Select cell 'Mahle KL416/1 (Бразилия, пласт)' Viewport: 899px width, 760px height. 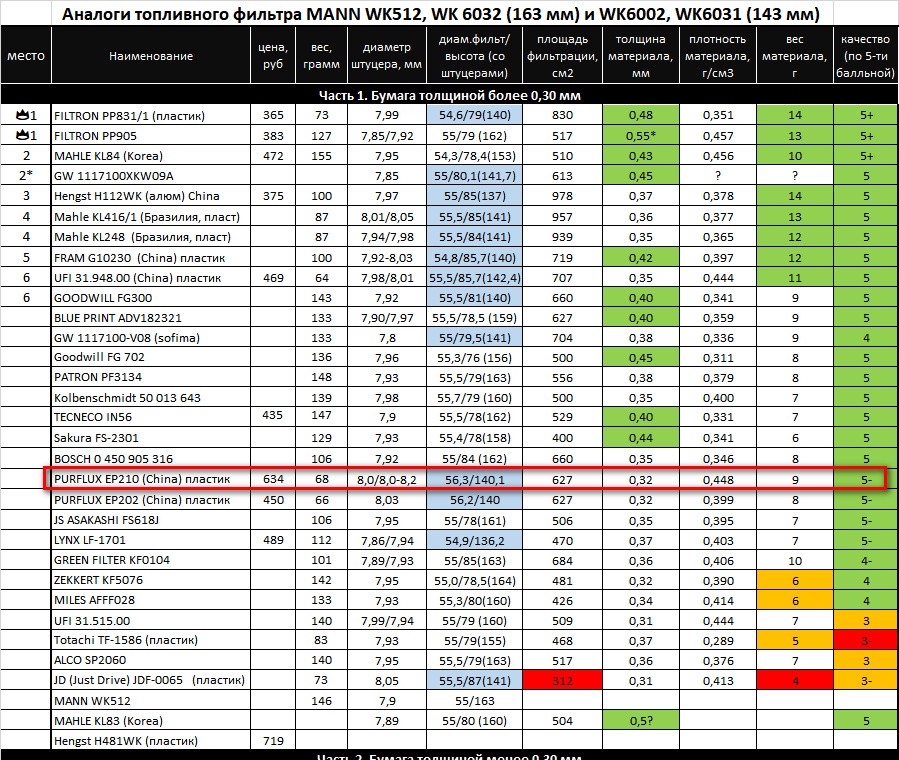coord(151,217)
